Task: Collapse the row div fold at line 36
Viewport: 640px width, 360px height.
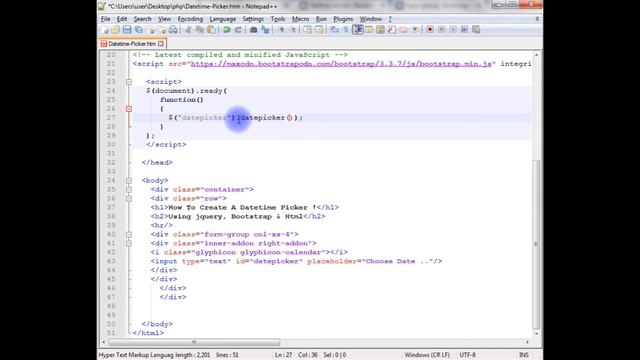Action: click(x=129, y=198)
